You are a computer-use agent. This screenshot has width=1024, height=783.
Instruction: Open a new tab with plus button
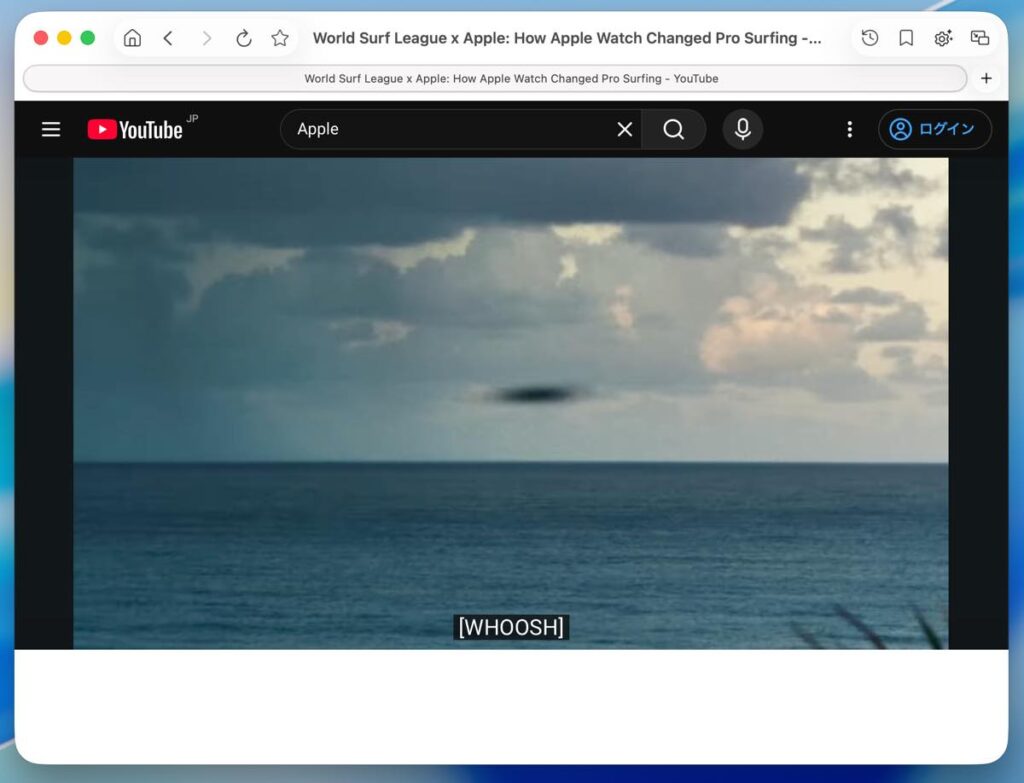[986, 78]
